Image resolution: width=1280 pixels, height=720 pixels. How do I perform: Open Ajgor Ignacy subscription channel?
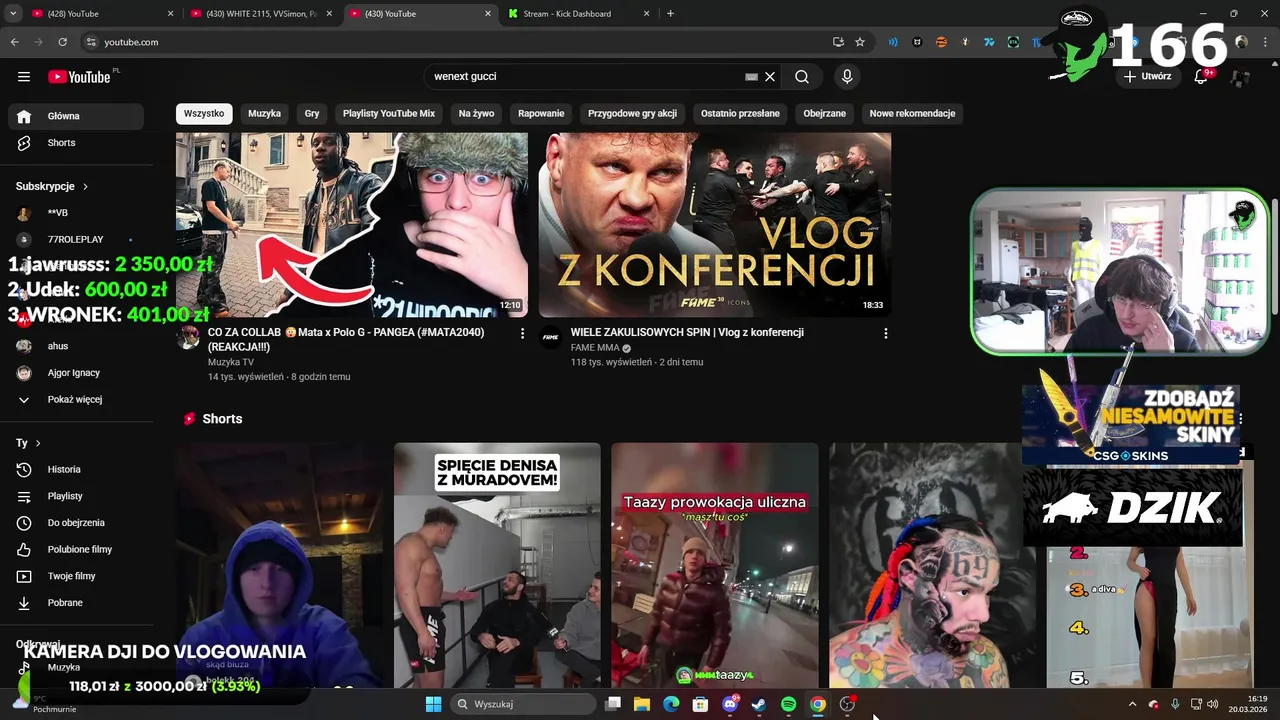click(76, 373)
